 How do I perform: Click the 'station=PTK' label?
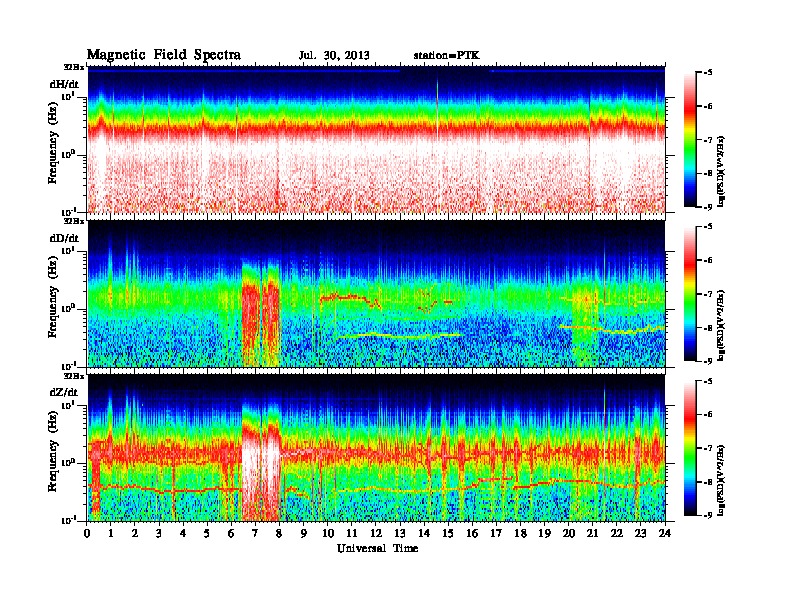(446, 55)
